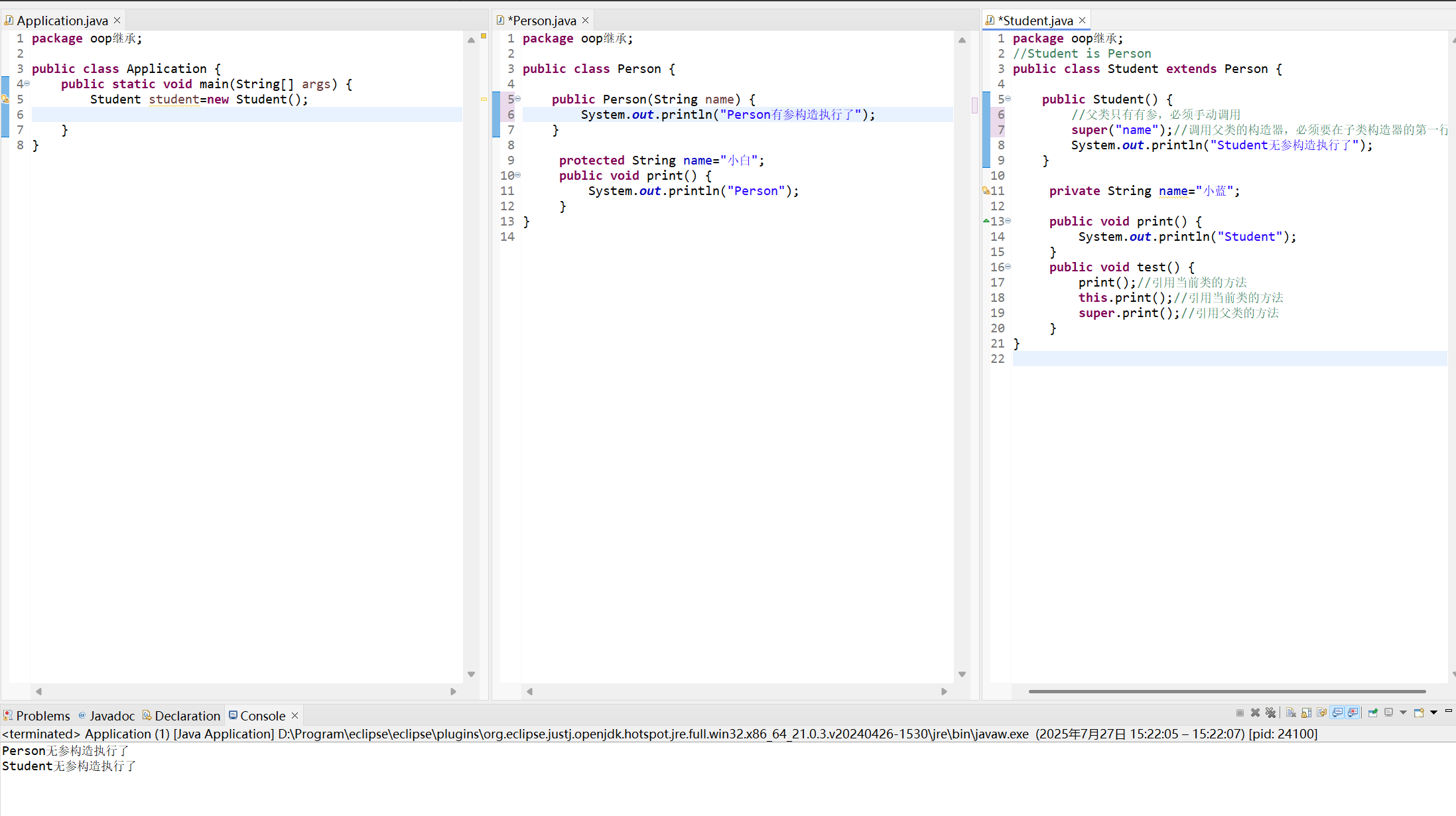Viewport: 1456px width, 816px height.
Task: Click console output line 'Person无参构造执行了'
Action: click(66, 750)
